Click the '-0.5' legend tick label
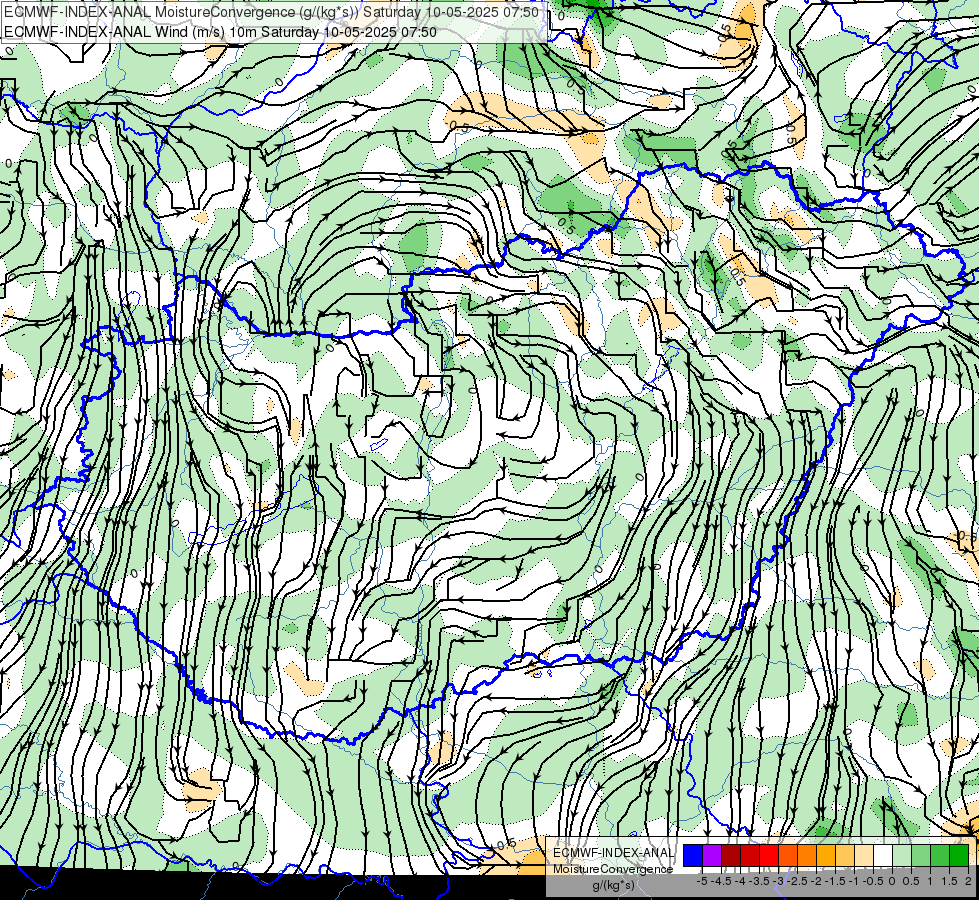 tap(873, 881)
